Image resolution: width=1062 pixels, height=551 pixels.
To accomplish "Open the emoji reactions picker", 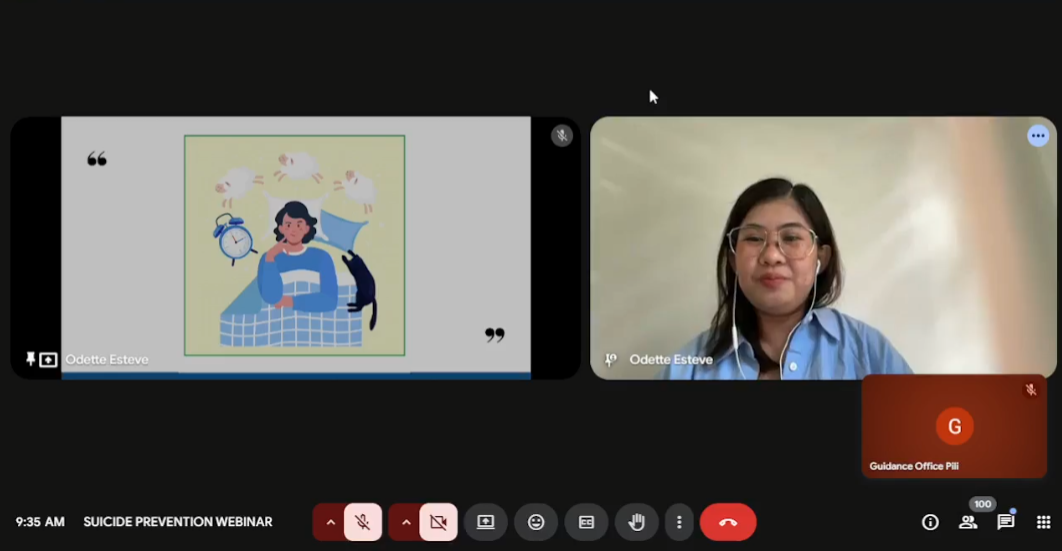I will pyautogui.click(x=536, y=522).
